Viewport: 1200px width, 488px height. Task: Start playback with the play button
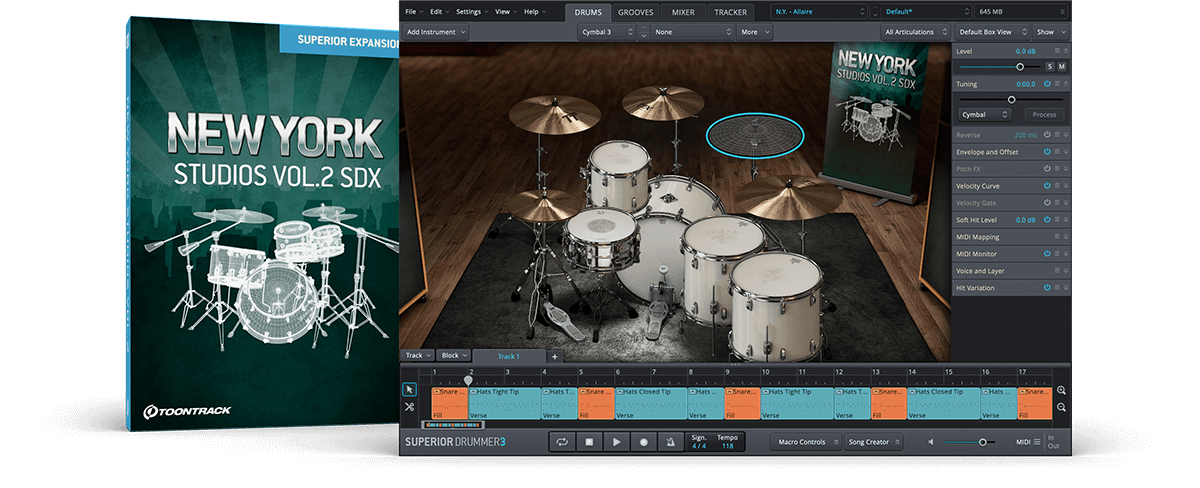[616, 442]
